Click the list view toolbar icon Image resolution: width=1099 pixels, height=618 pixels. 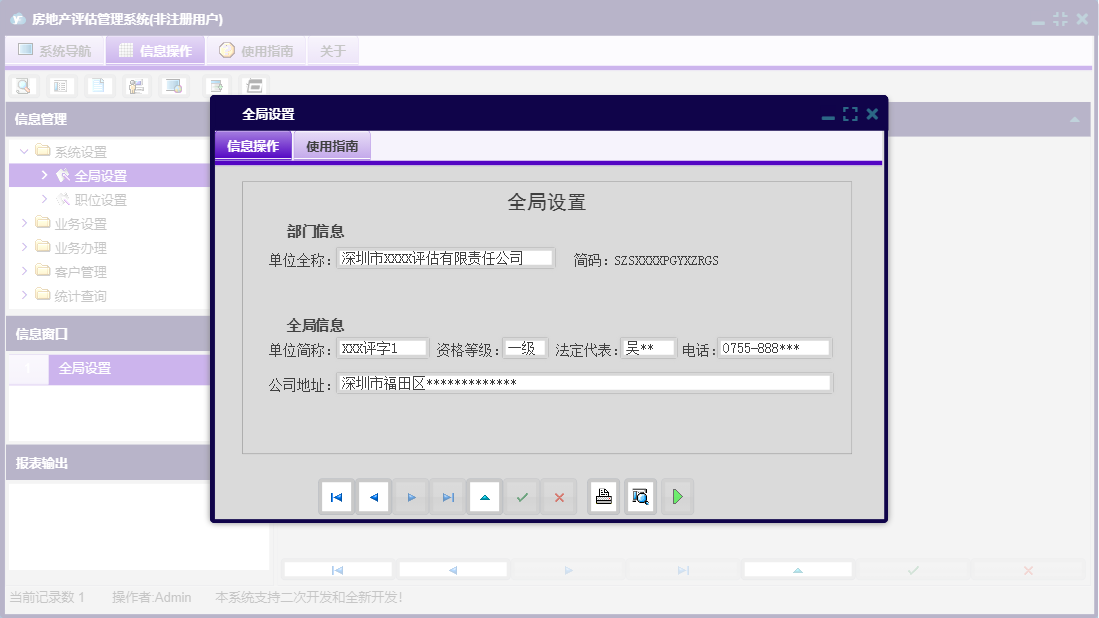60,86
